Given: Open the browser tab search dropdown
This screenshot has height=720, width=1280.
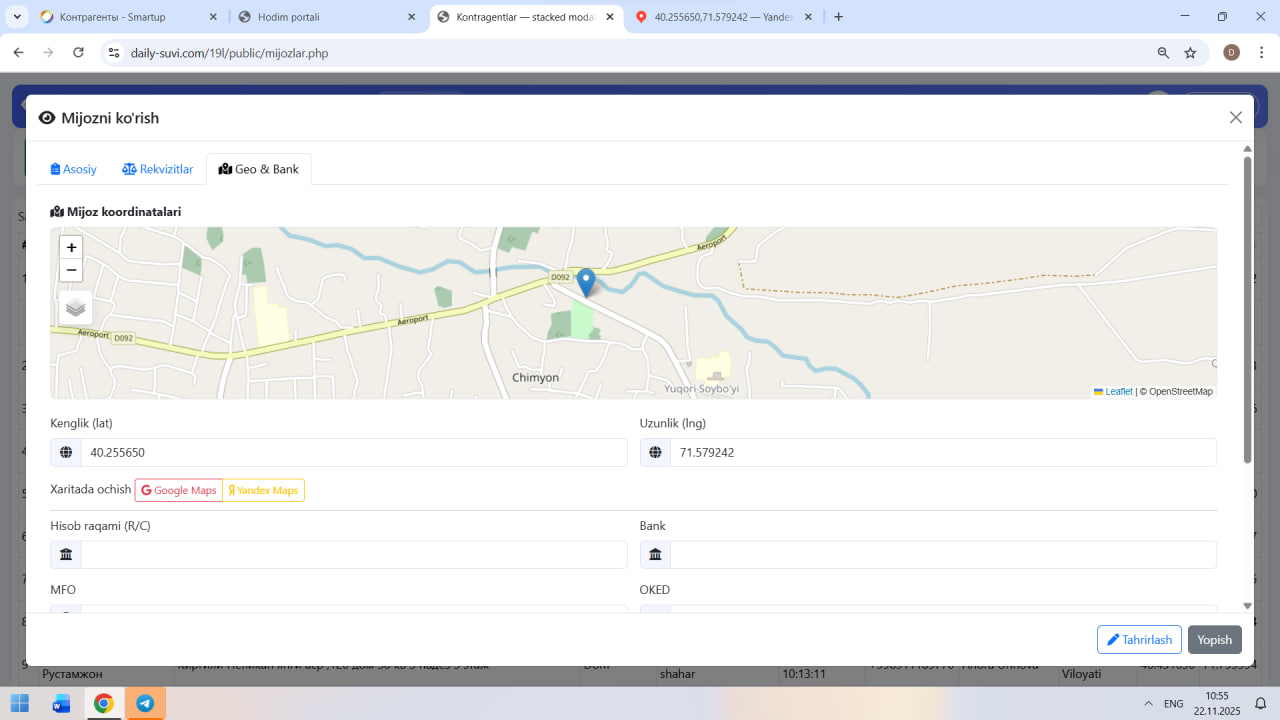Looking at the screenshot, I should 17,17.
